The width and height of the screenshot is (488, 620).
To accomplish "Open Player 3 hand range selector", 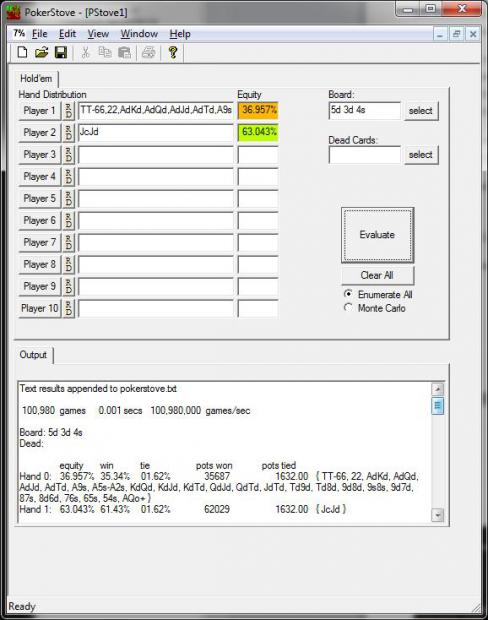I will (40, 155).
